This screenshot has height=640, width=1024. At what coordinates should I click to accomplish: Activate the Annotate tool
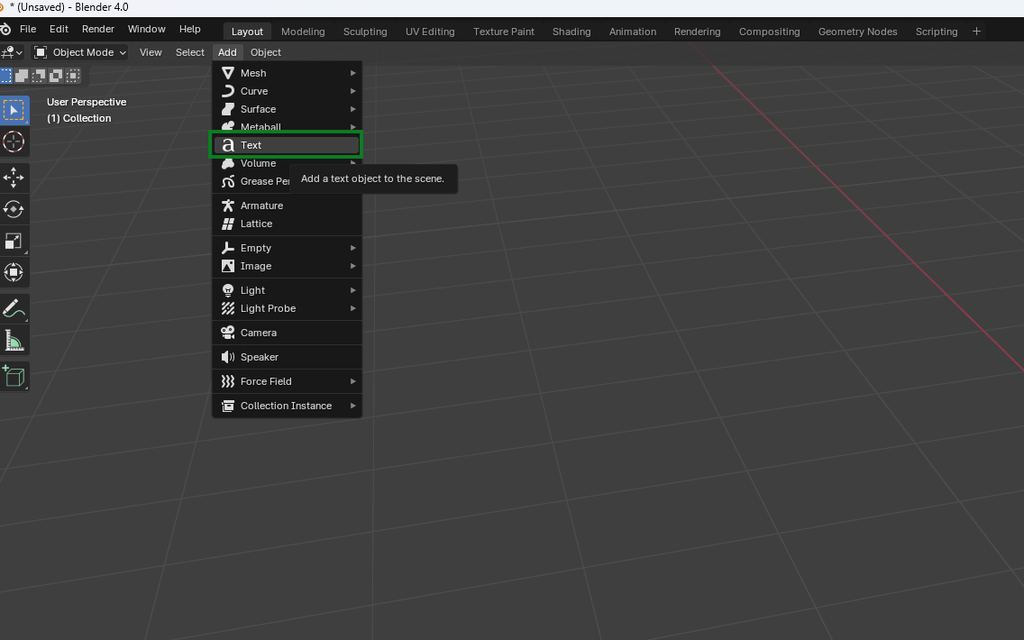(13, 309)
